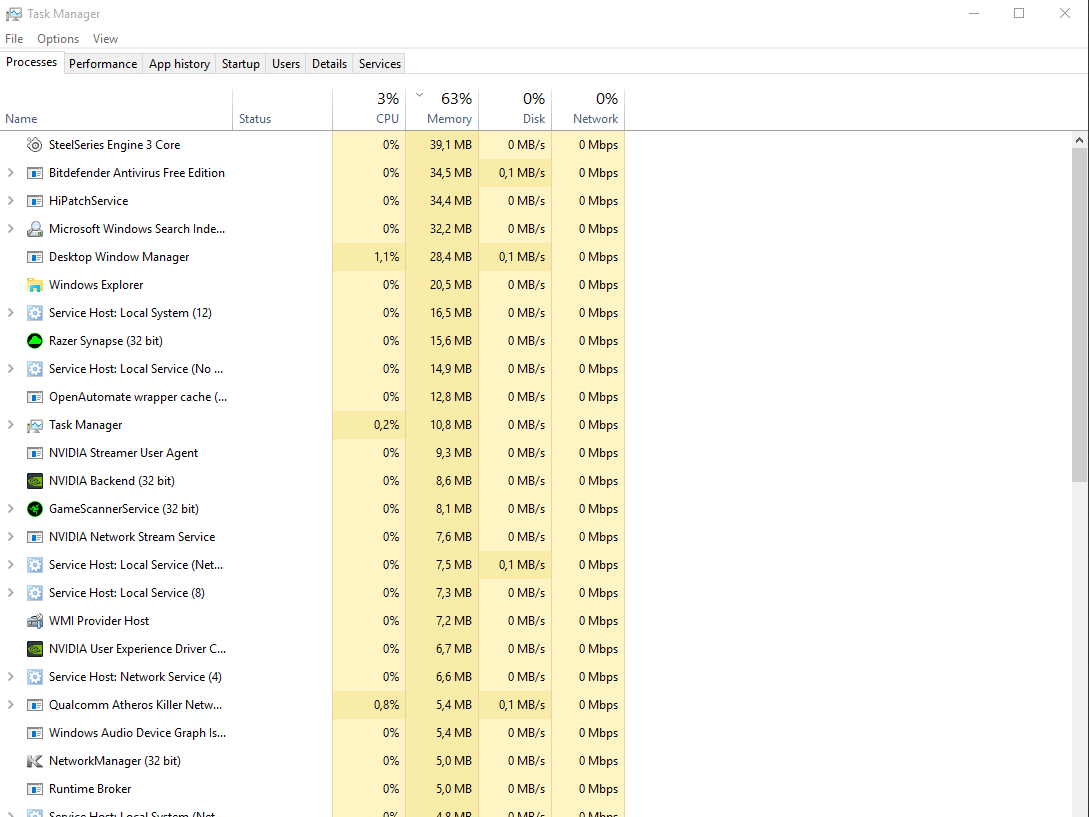
Task: Click the Task Manager process row icon
Action: click(x=35, y=425)
